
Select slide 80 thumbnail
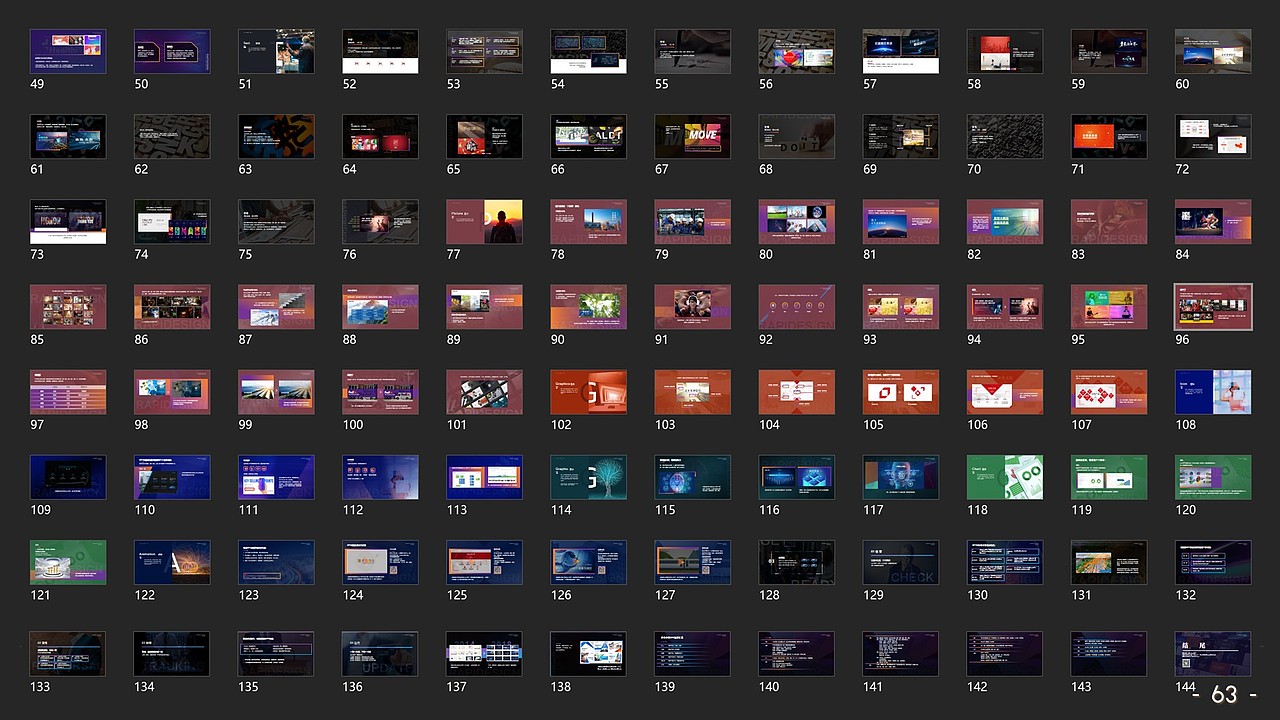796,221
